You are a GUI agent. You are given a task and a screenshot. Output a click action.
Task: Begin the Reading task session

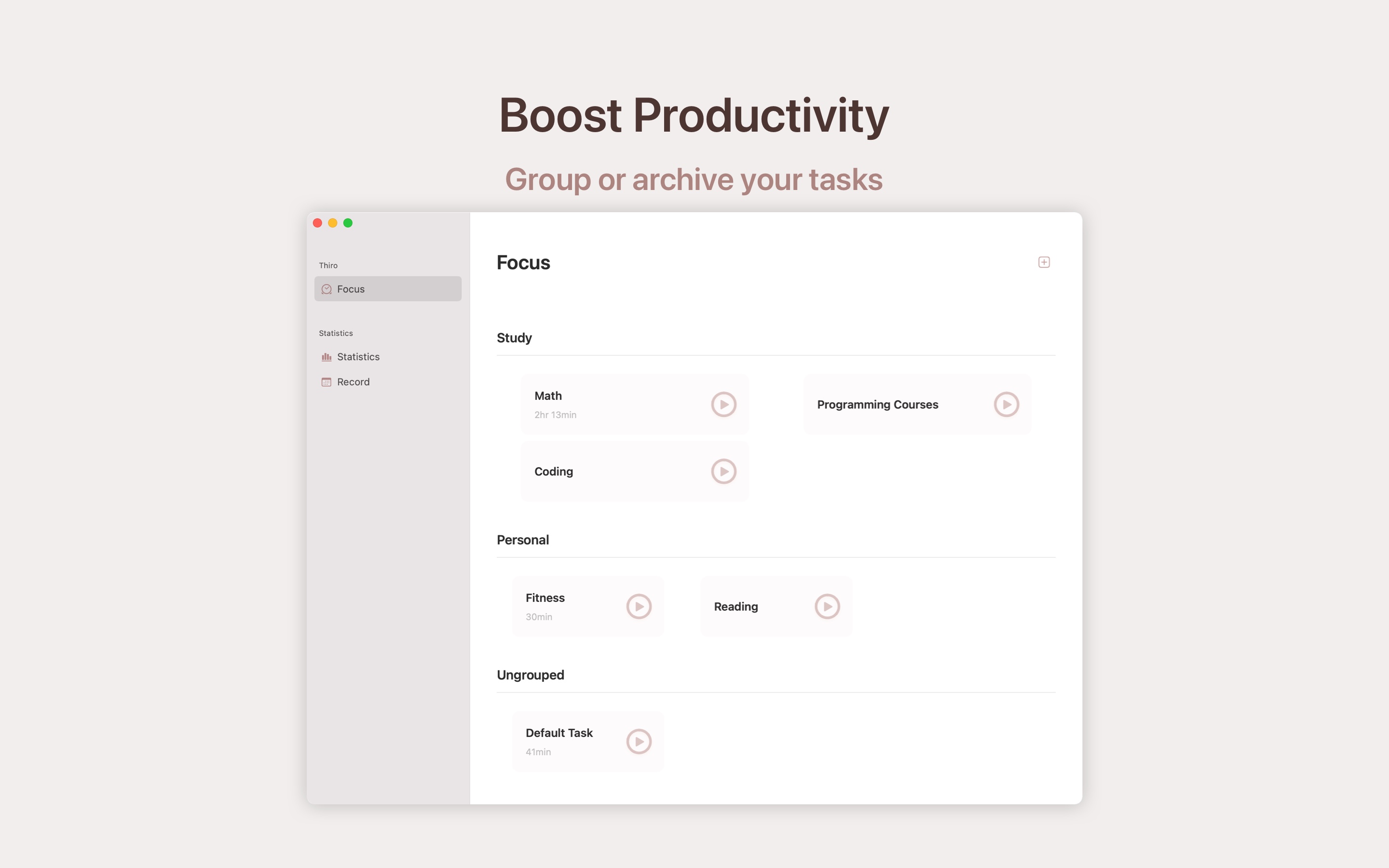(827, 606)
